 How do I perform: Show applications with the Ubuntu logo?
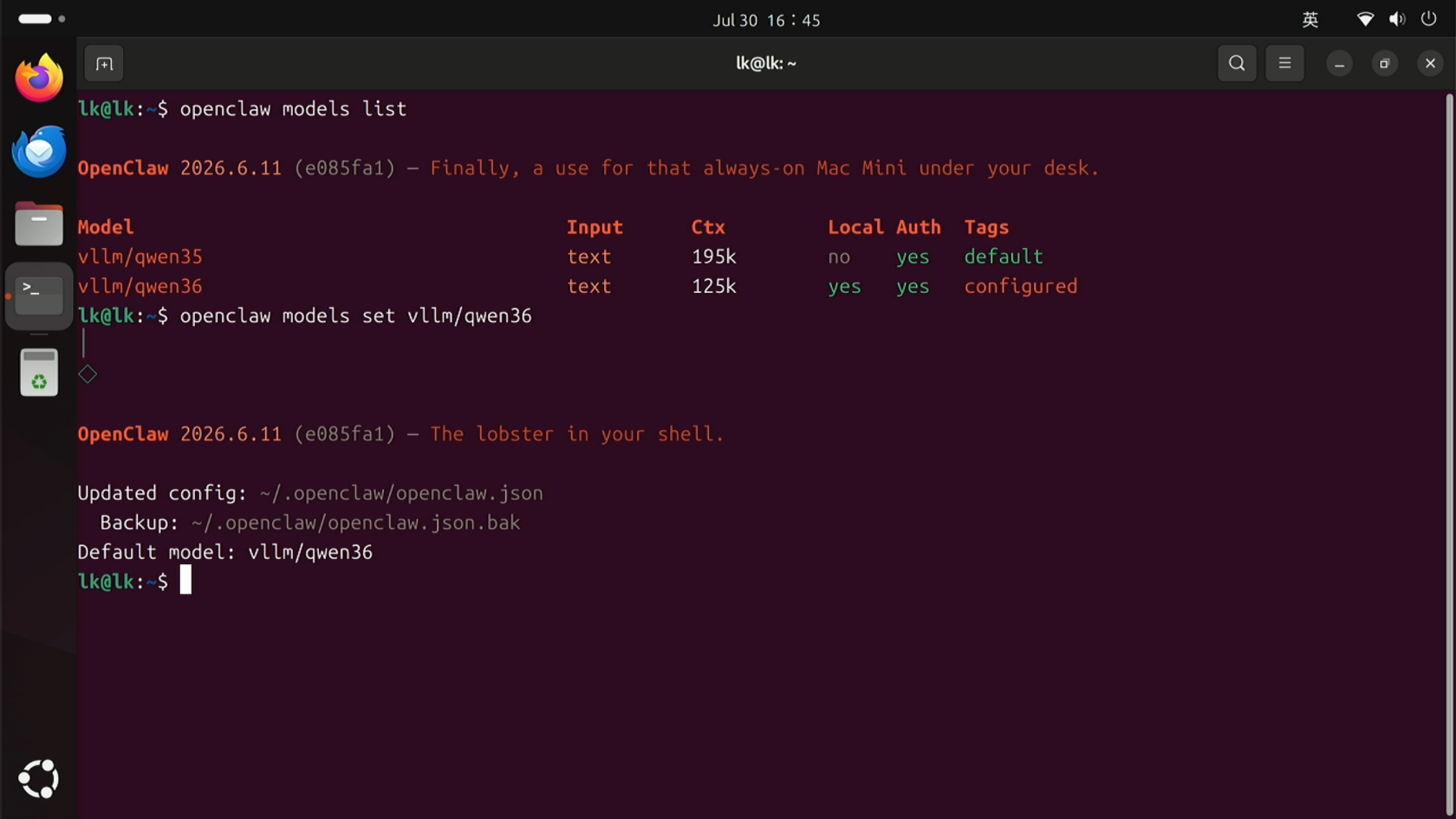pos(39,779)
